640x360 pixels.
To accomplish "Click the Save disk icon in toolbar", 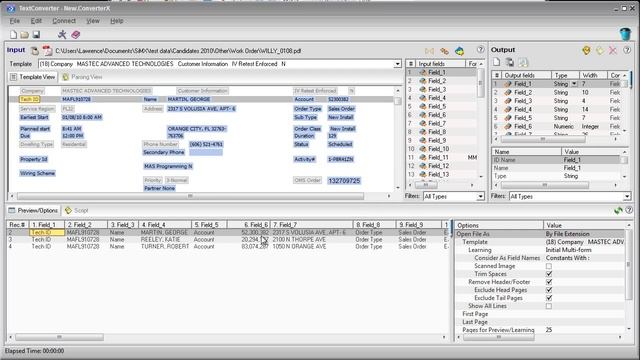I will tap(36, 35).
